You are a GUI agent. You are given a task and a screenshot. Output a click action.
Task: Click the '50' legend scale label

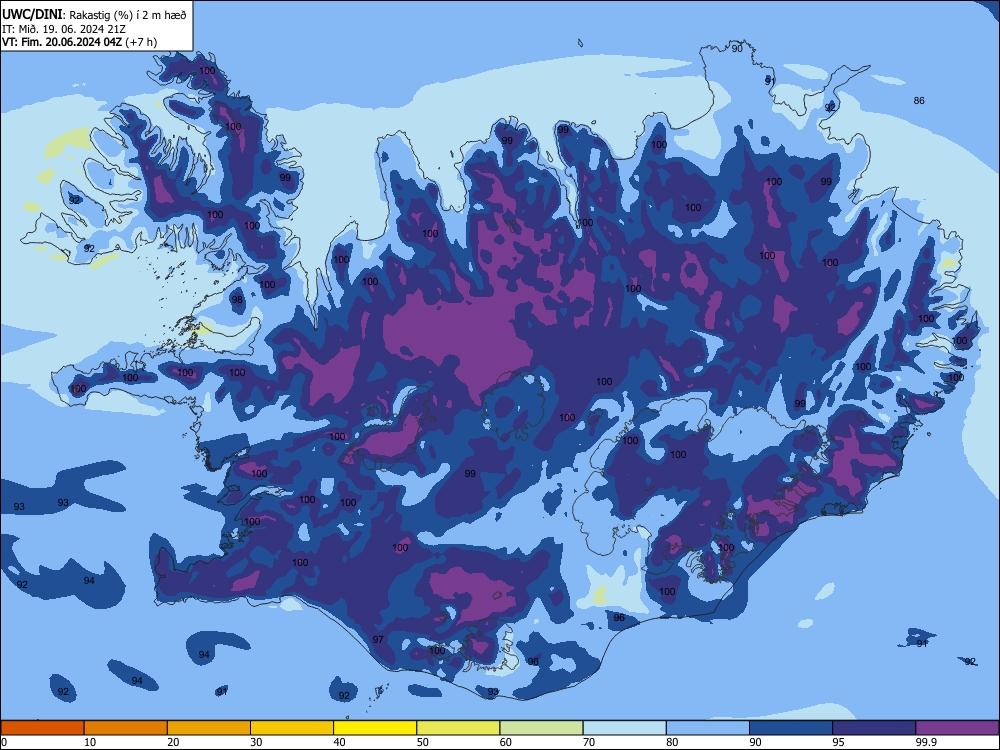coord(423,742)
